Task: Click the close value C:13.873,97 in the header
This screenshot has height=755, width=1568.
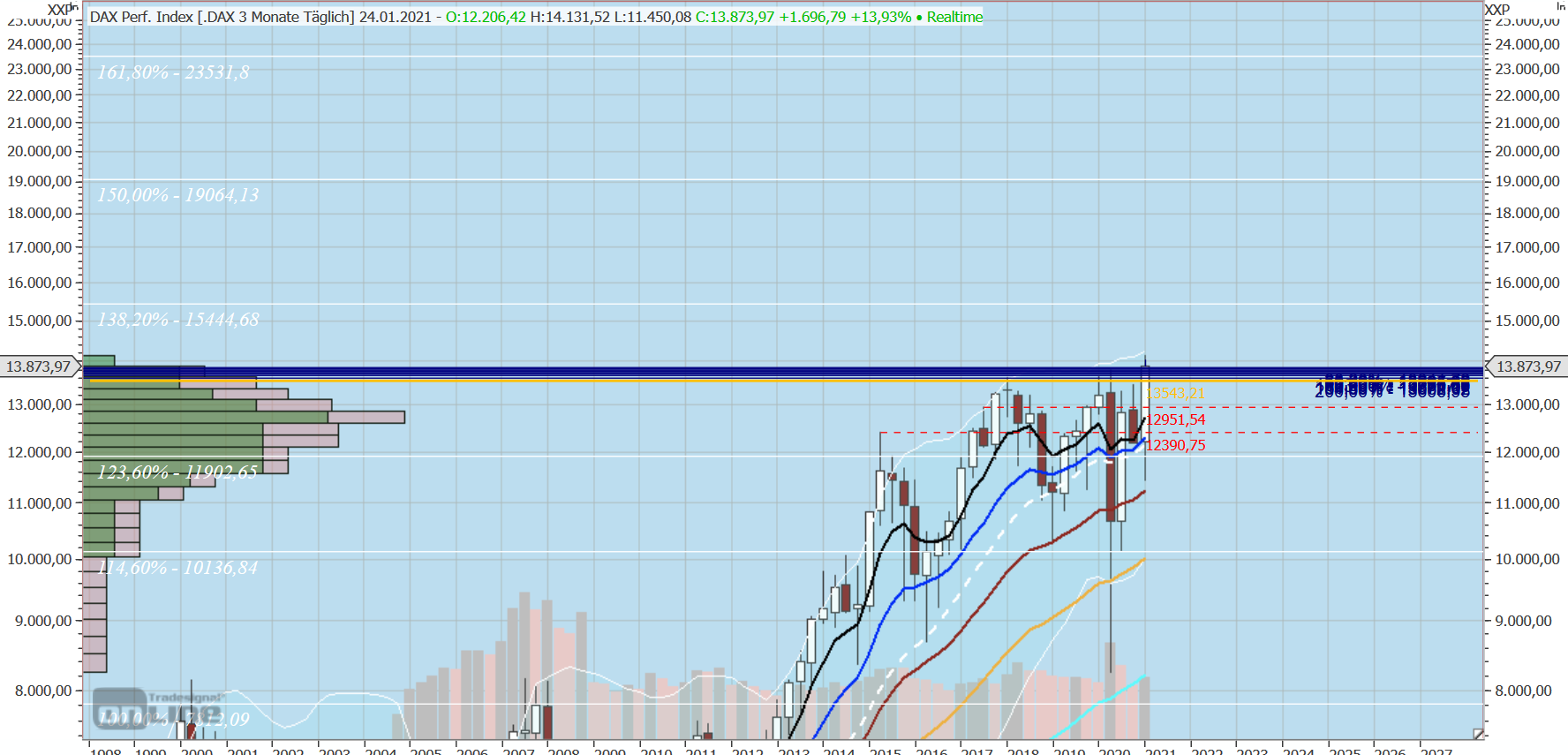Action: click(735, 17)
